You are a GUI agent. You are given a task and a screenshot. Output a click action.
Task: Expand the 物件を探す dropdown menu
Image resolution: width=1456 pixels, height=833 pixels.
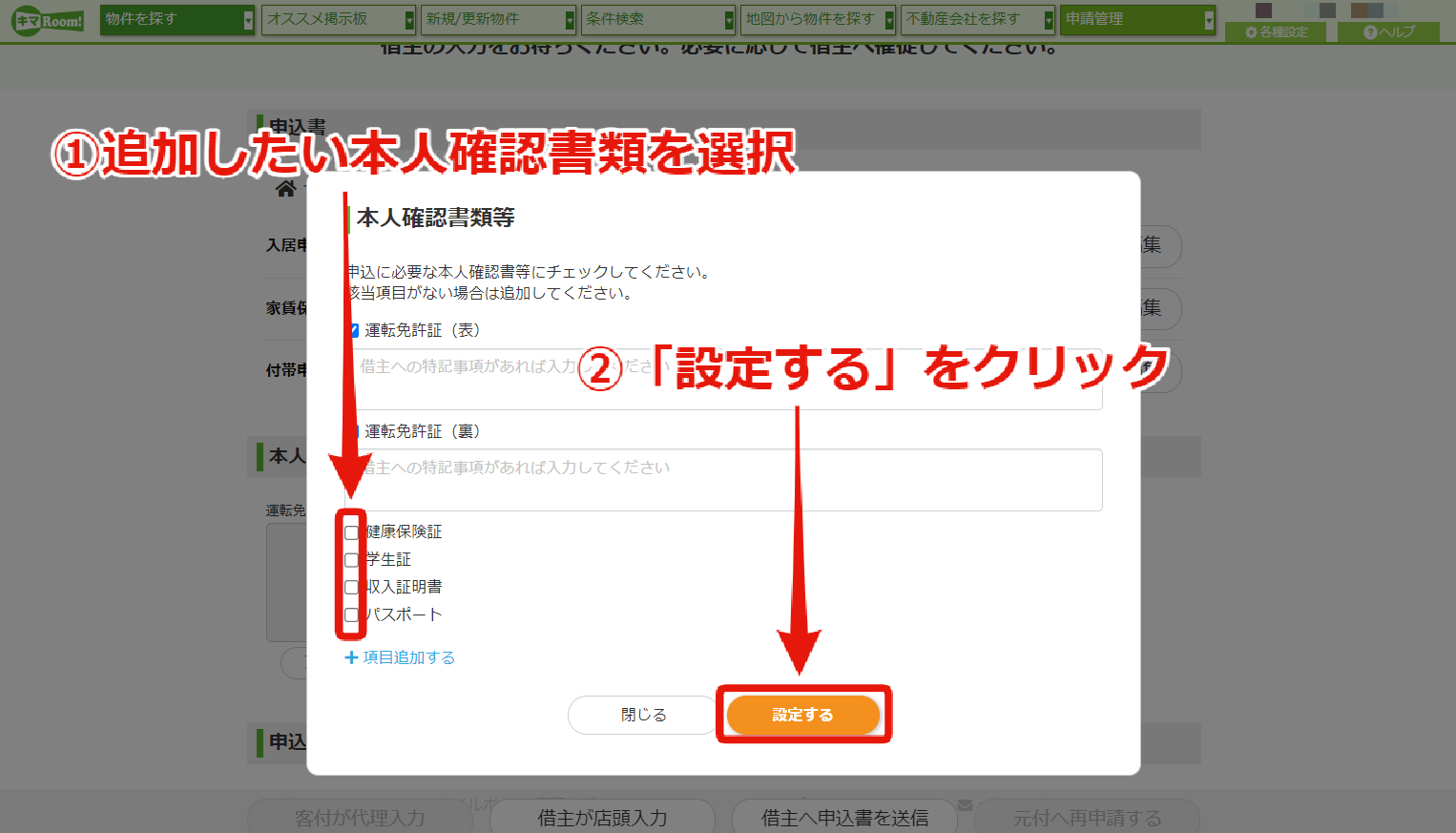pos(177,19)
